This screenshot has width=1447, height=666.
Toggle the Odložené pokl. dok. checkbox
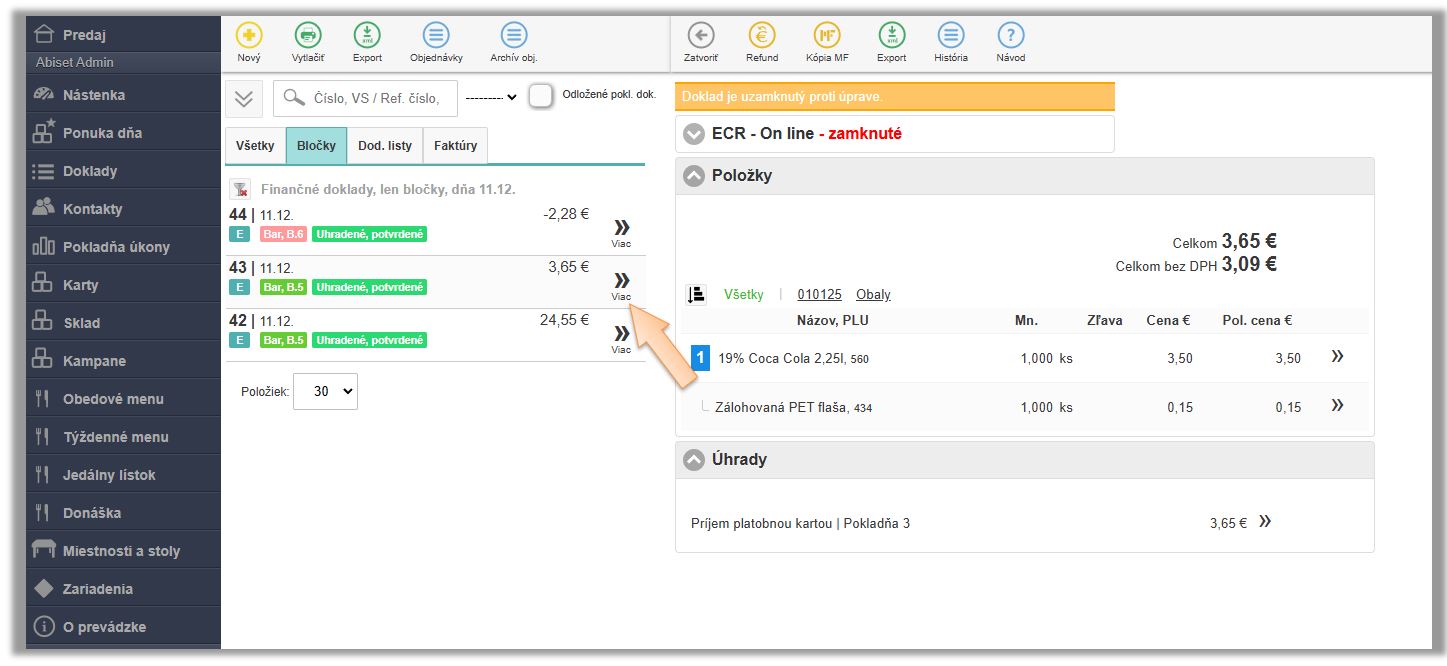coord(541,96)
